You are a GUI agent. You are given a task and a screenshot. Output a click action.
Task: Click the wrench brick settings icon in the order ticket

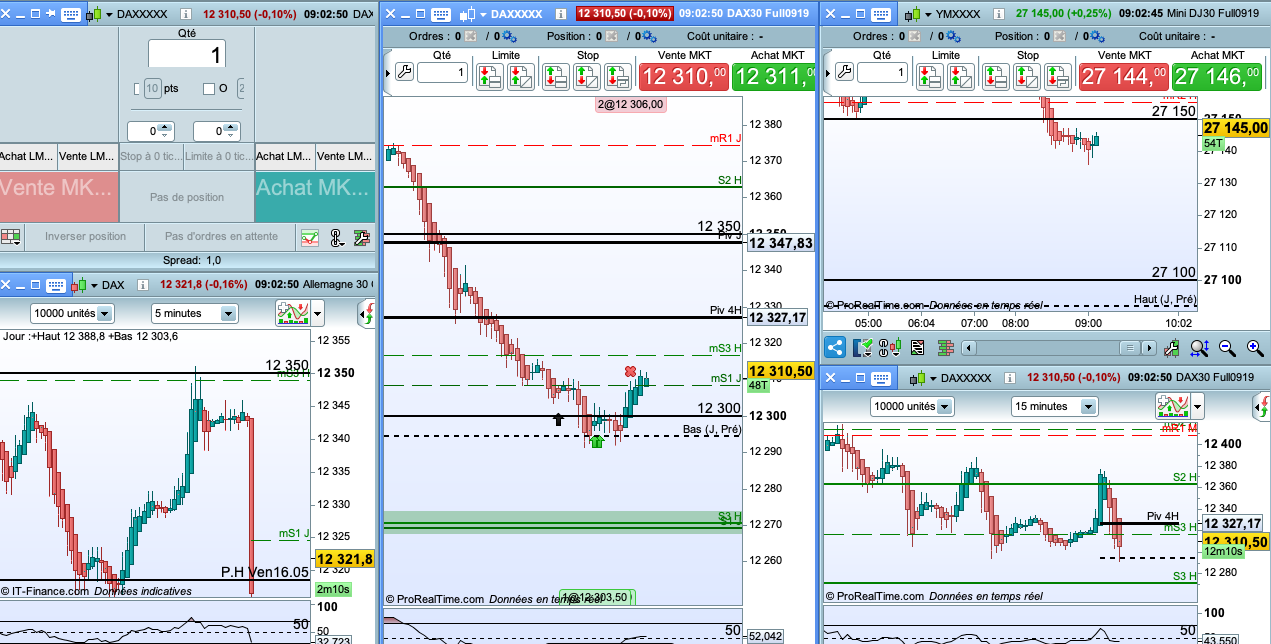(360, 237)
